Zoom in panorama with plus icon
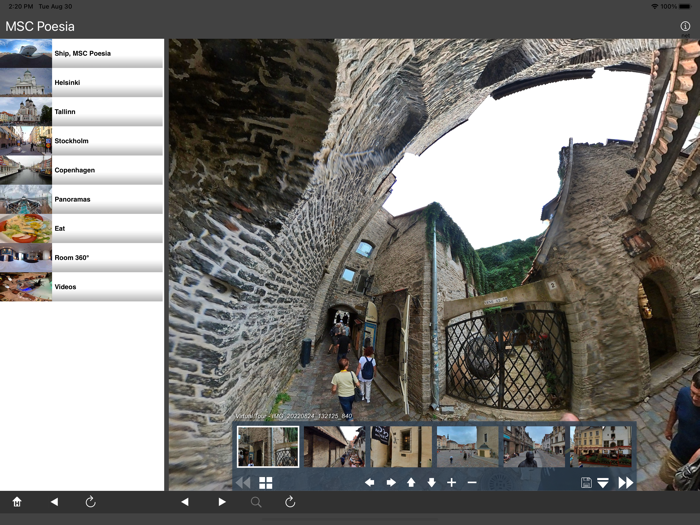 pos(451,483)
